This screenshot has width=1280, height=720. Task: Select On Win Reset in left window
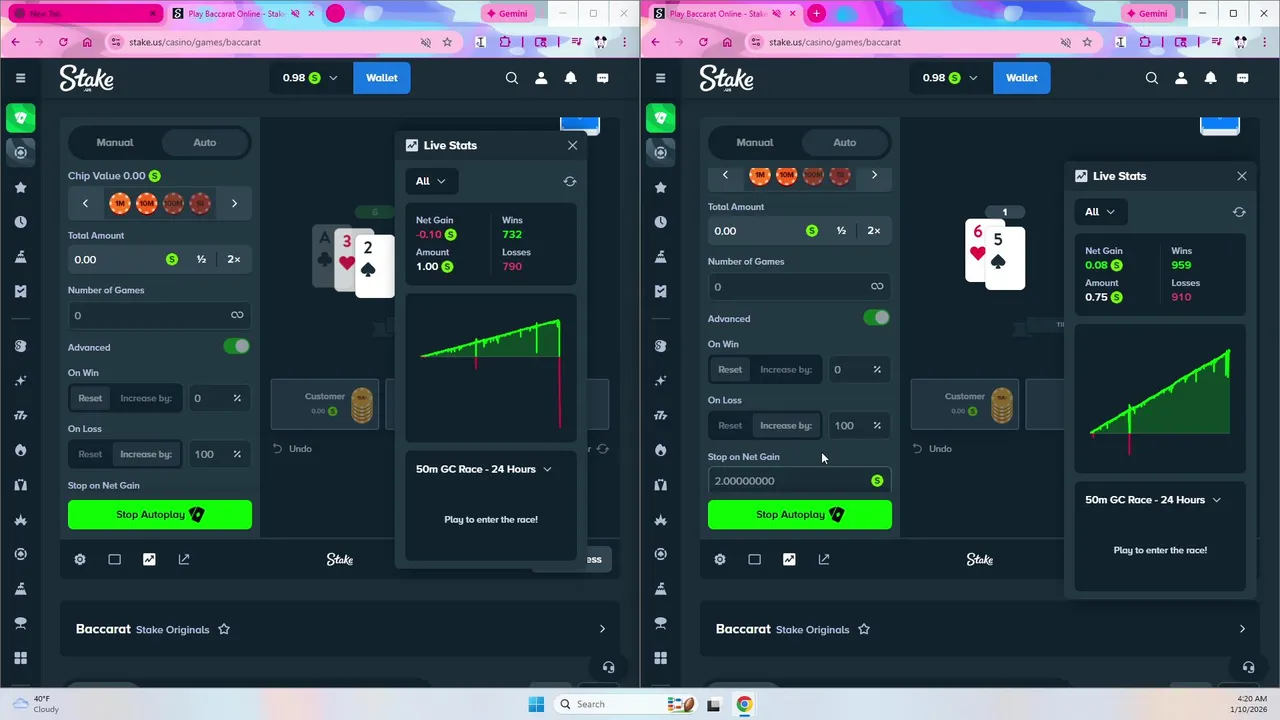click(x=90, y=398)
